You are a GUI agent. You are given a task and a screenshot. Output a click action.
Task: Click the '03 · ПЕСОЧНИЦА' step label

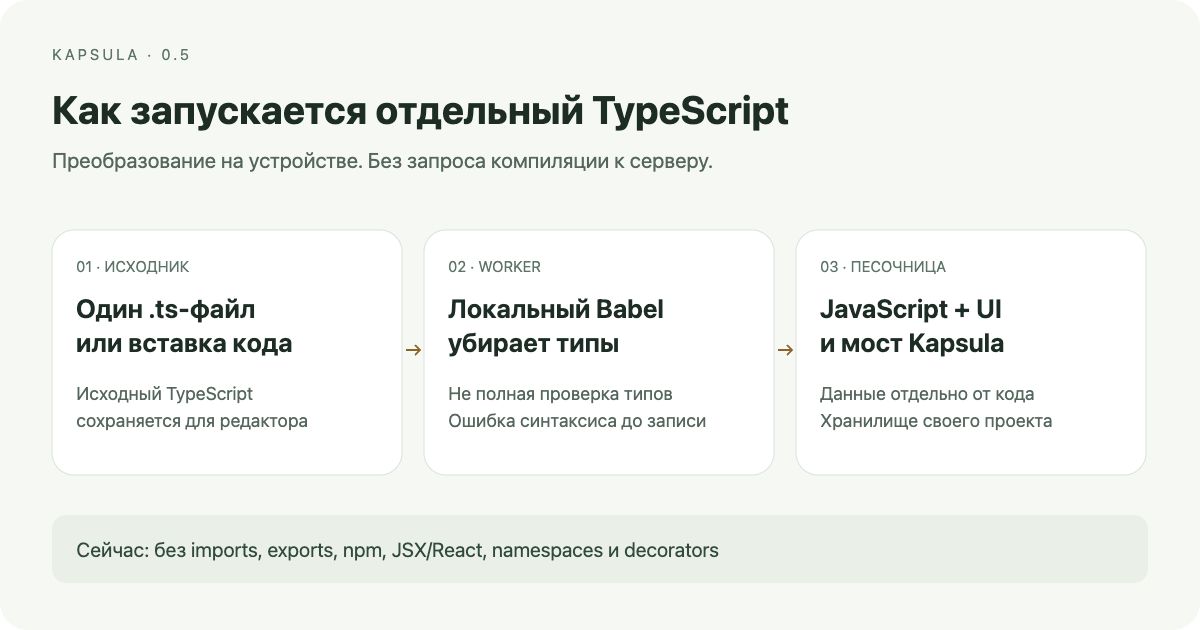point(883,267)
